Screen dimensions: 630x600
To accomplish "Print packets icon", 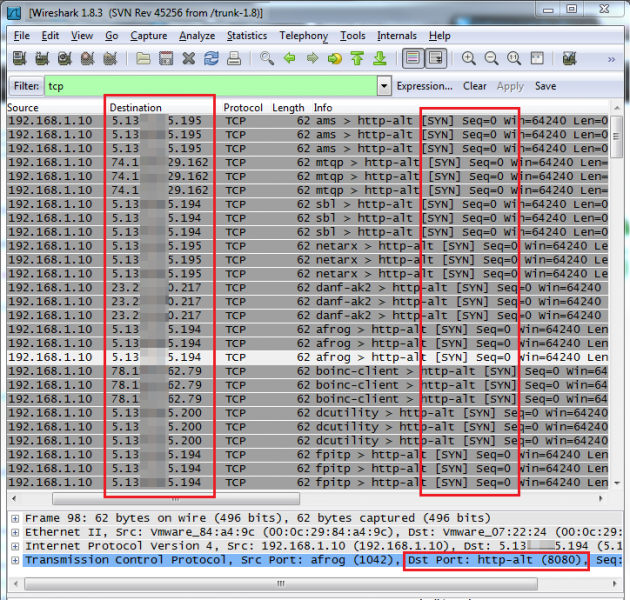I will 234,59.
